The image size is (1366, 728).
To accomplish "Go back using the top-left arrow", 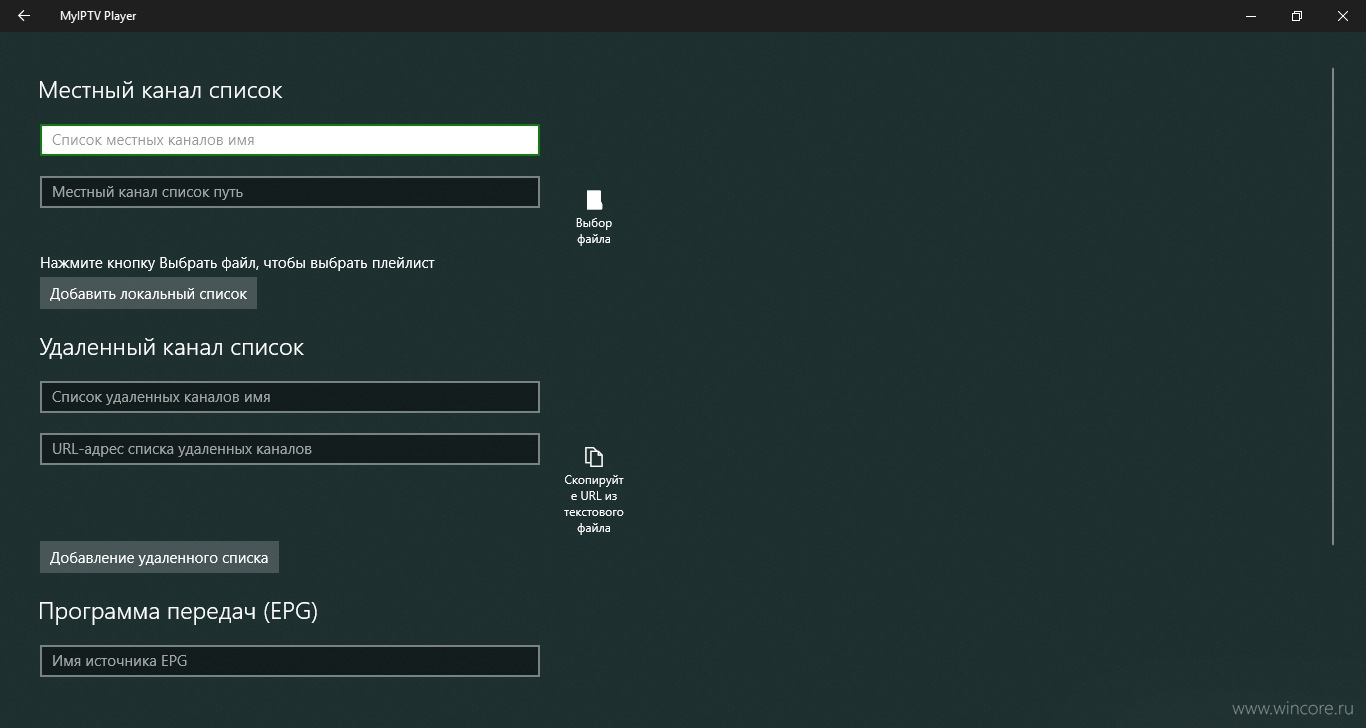I will point(24,16).
